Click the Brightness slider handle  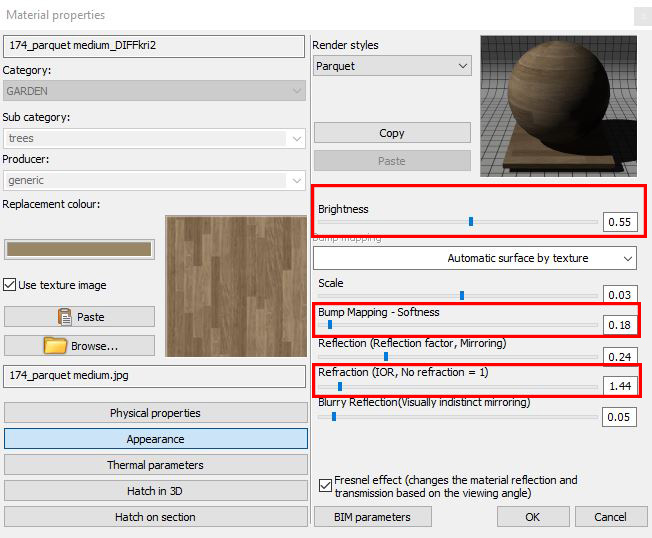[471, 222]
